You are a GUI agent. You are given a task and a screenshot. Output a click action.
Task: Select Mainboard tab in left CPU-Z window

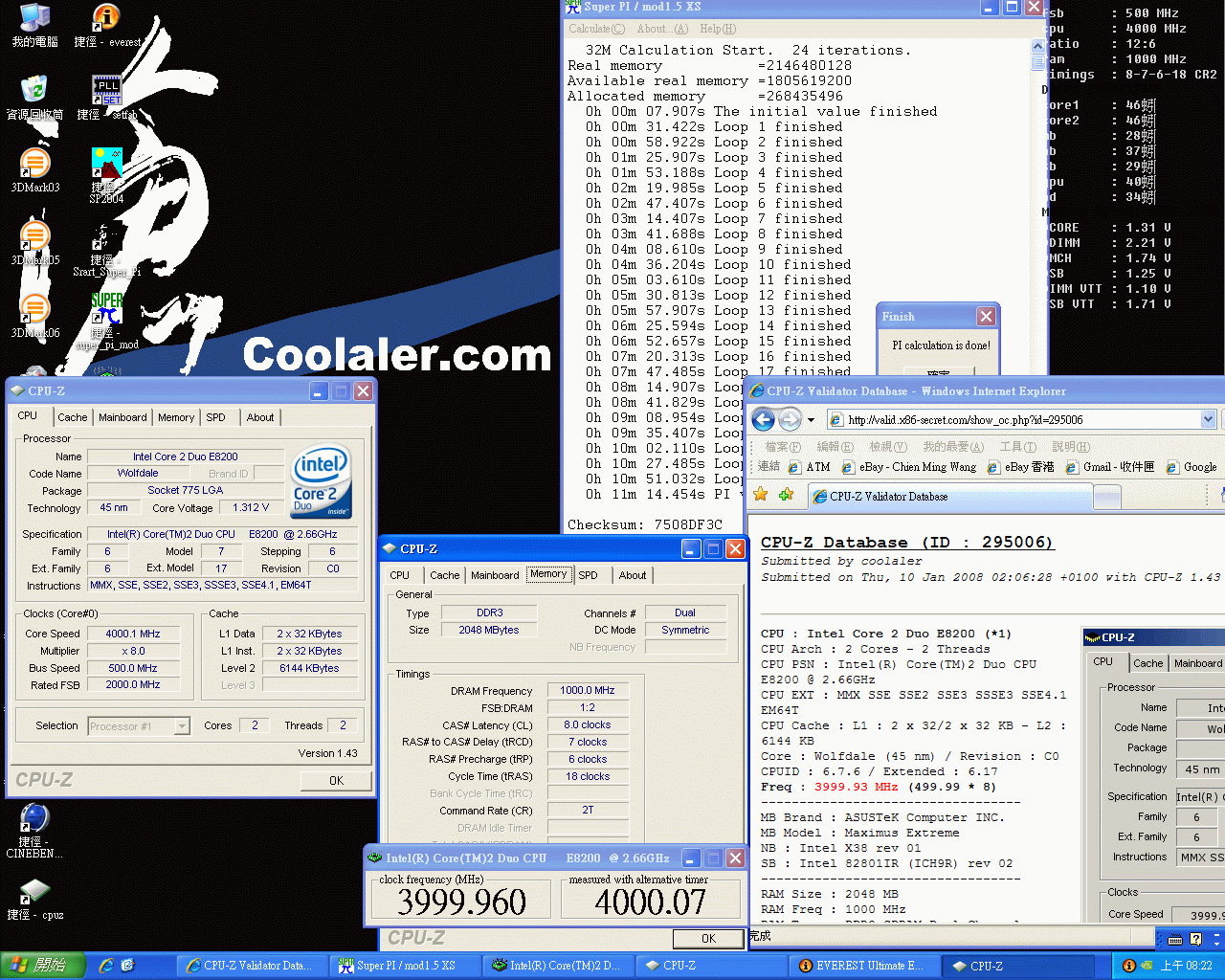coord(122,417)
